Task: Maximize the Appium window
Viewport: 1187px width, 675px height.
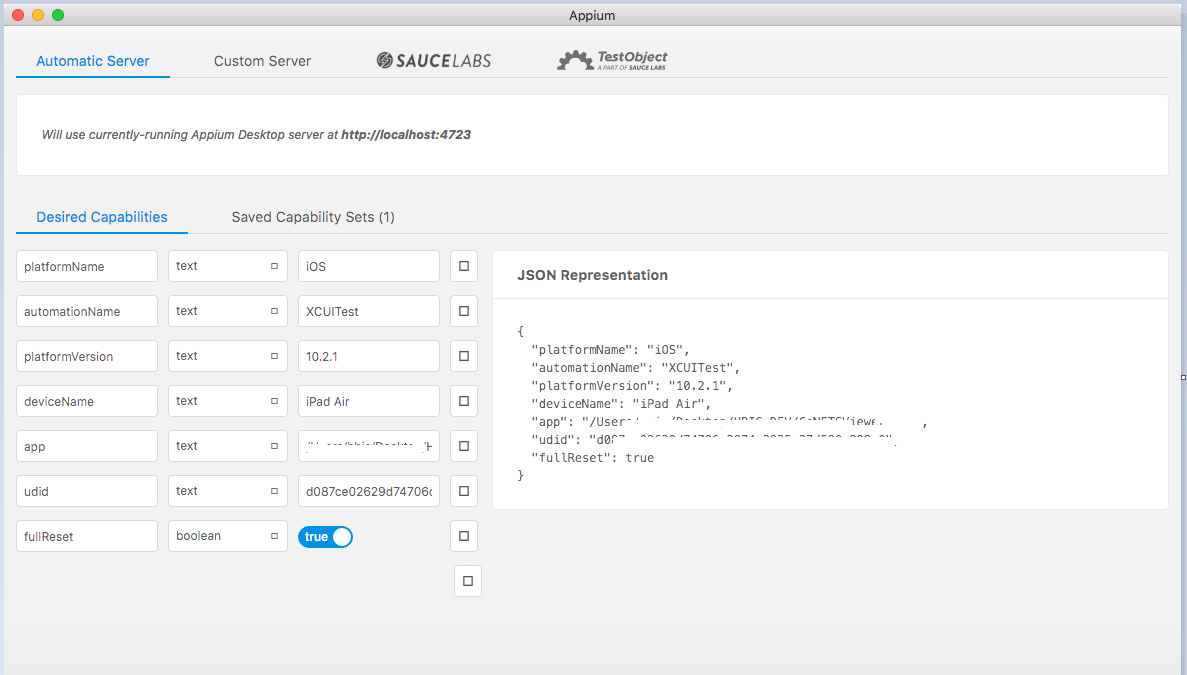Action: coord(58,15)
